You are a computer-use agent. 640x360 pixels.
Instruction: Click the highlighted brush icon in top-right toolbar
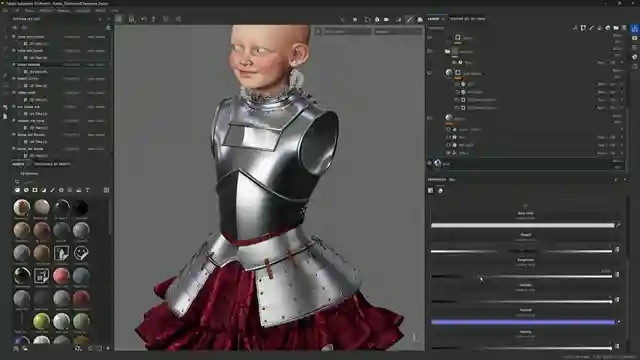coord(410,19)
